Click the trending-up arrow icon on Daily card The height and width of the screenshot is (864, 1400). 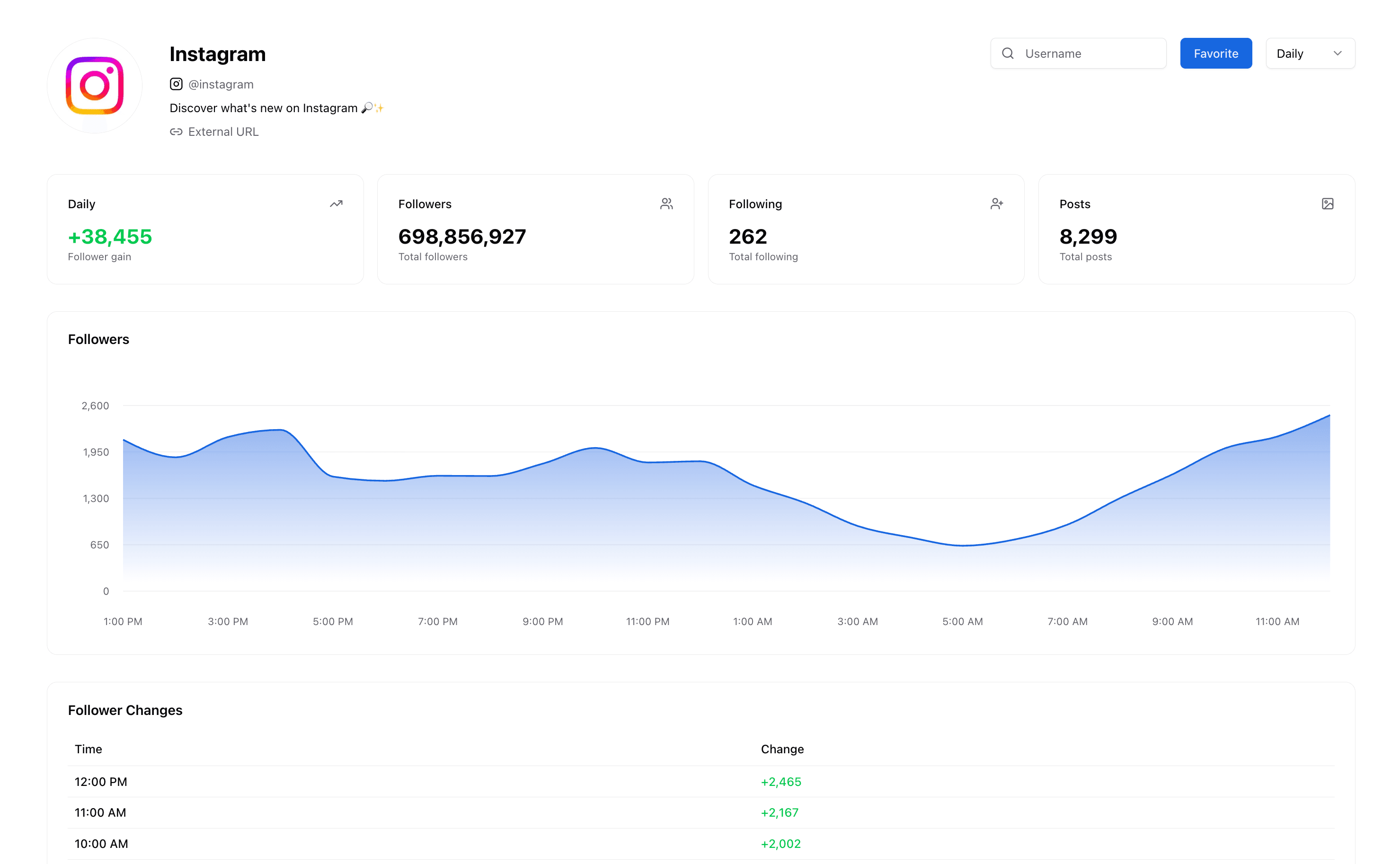[x=336, y=204]
